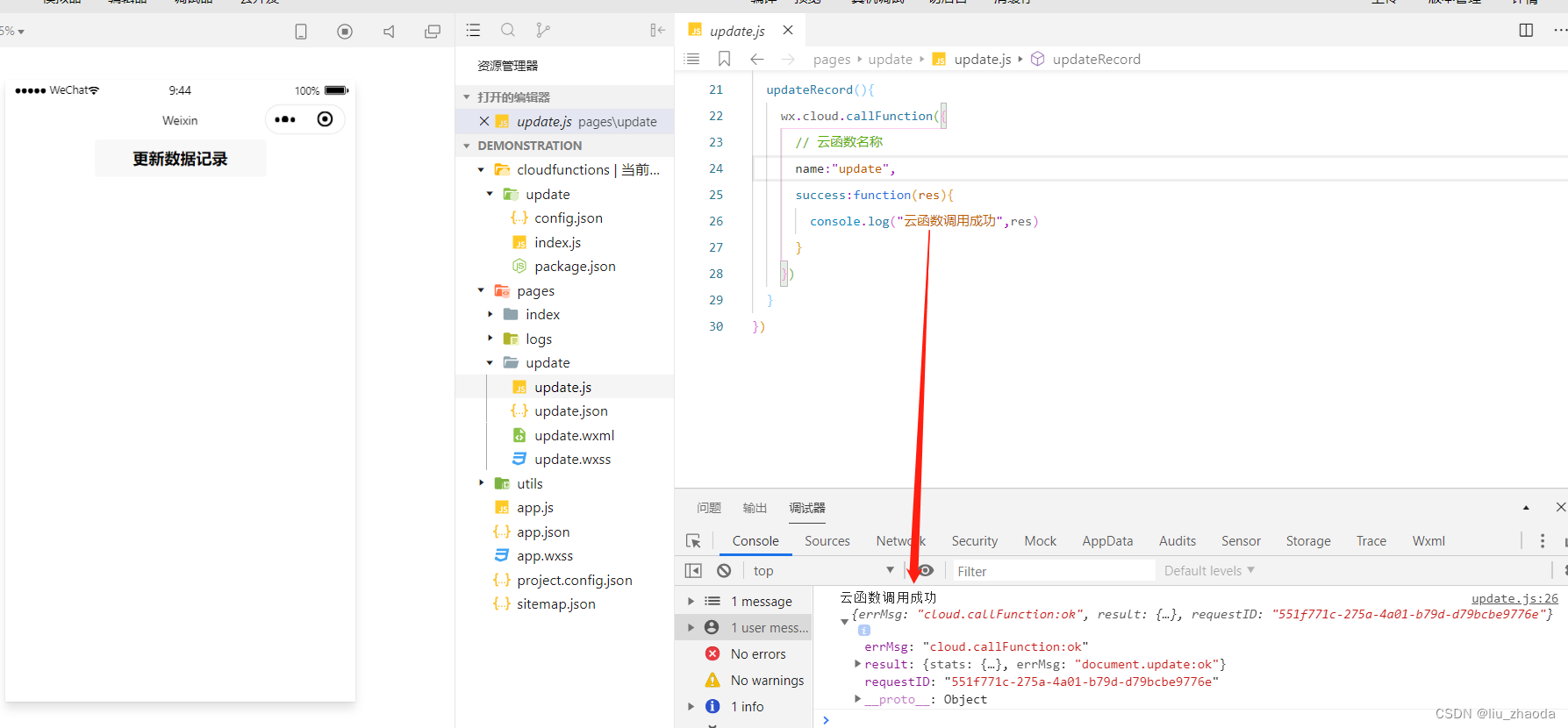Expand the index folder
This screenshot has height=728, width=1568.
pos(490,314)
